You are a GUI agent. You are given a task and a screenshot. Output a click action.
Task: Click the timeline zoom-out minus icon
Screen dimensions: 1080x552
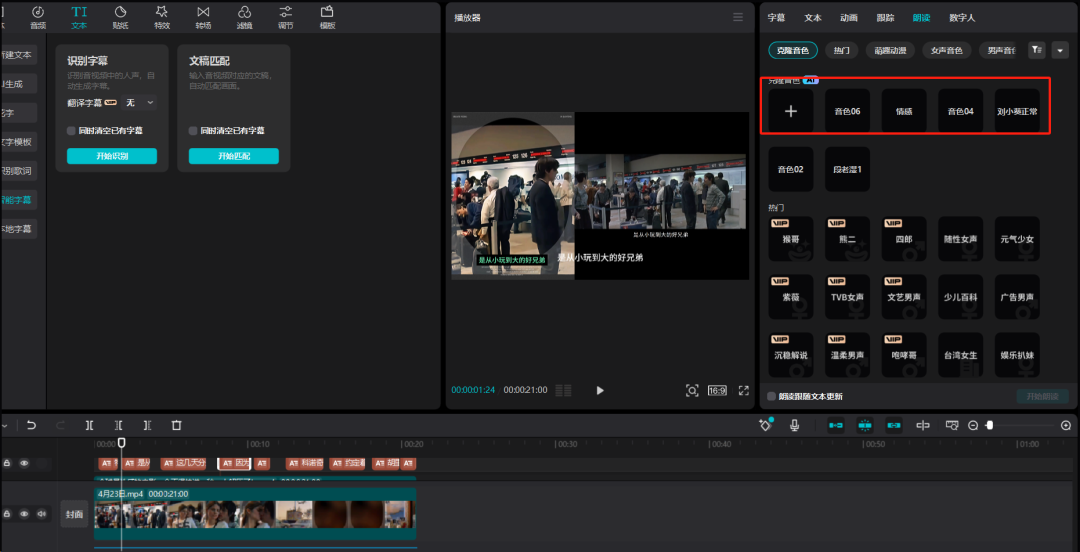coord(973,425)
